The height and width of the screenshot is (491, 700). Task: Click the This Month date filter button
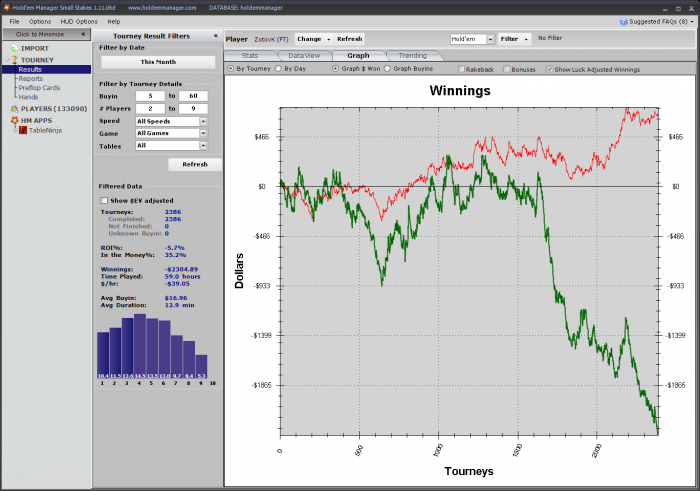pos(158,62)
